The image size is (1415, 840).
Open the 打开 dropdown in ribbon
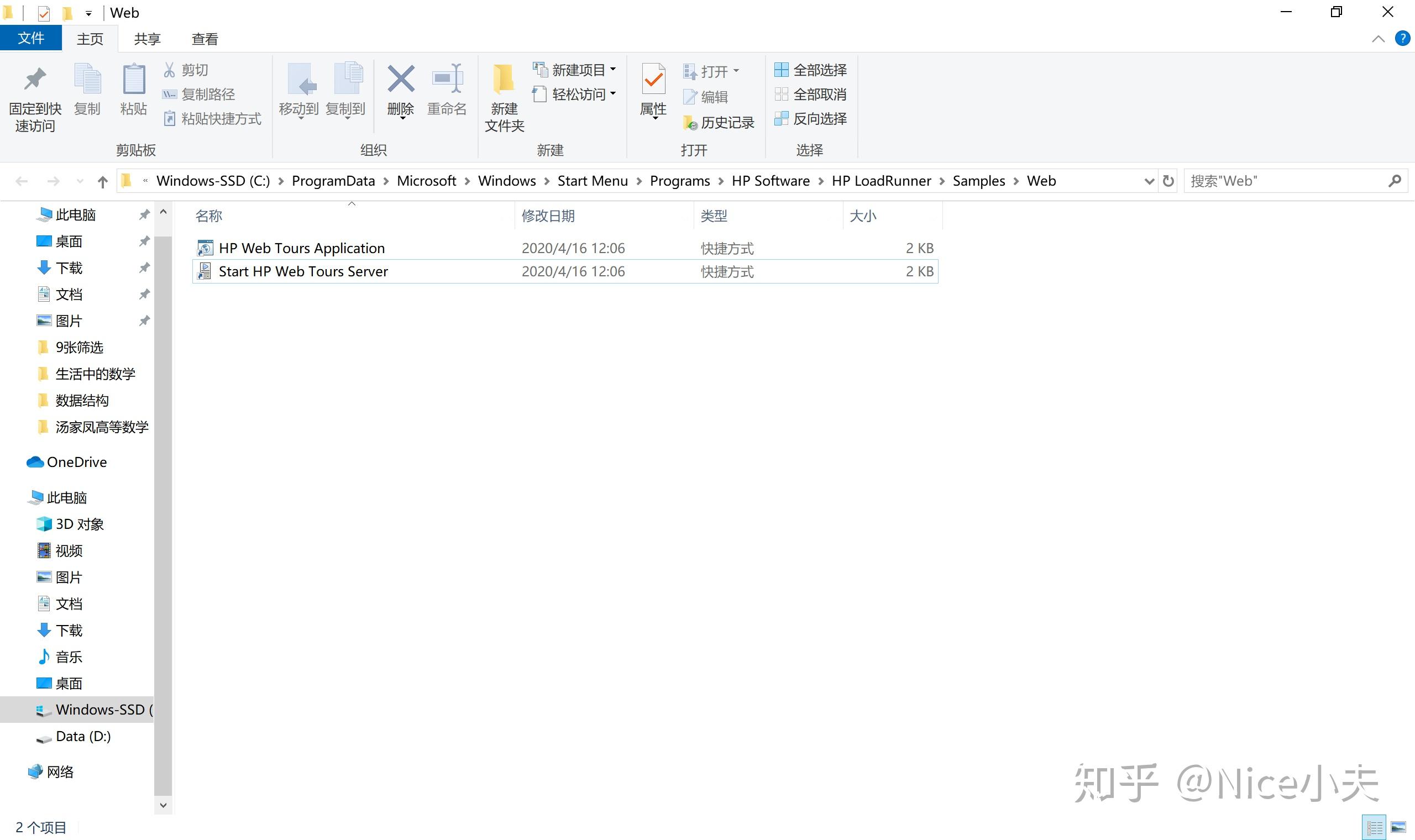pos(711,71)
